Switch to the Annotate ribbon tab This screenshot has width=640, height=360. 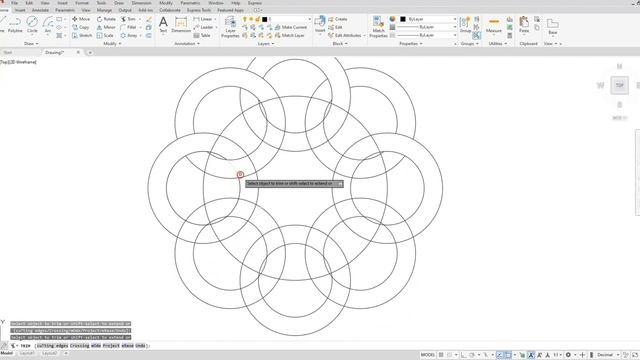tap(40, 10)
